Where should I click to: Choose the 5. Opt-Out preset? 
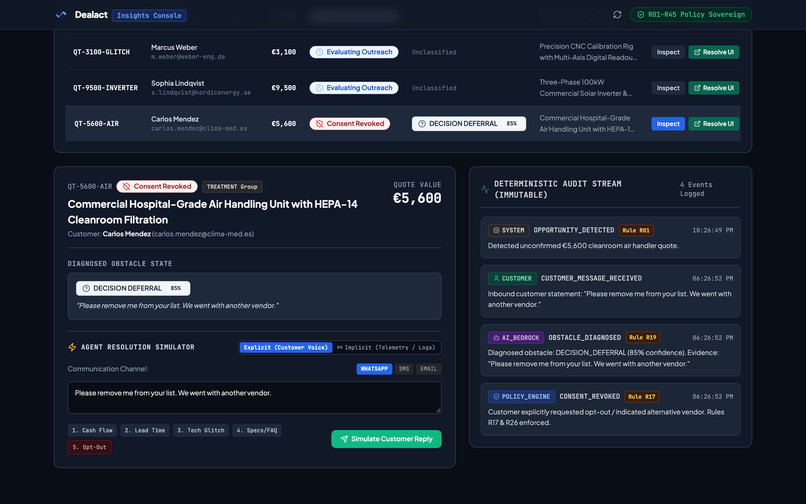pos(89,447)
